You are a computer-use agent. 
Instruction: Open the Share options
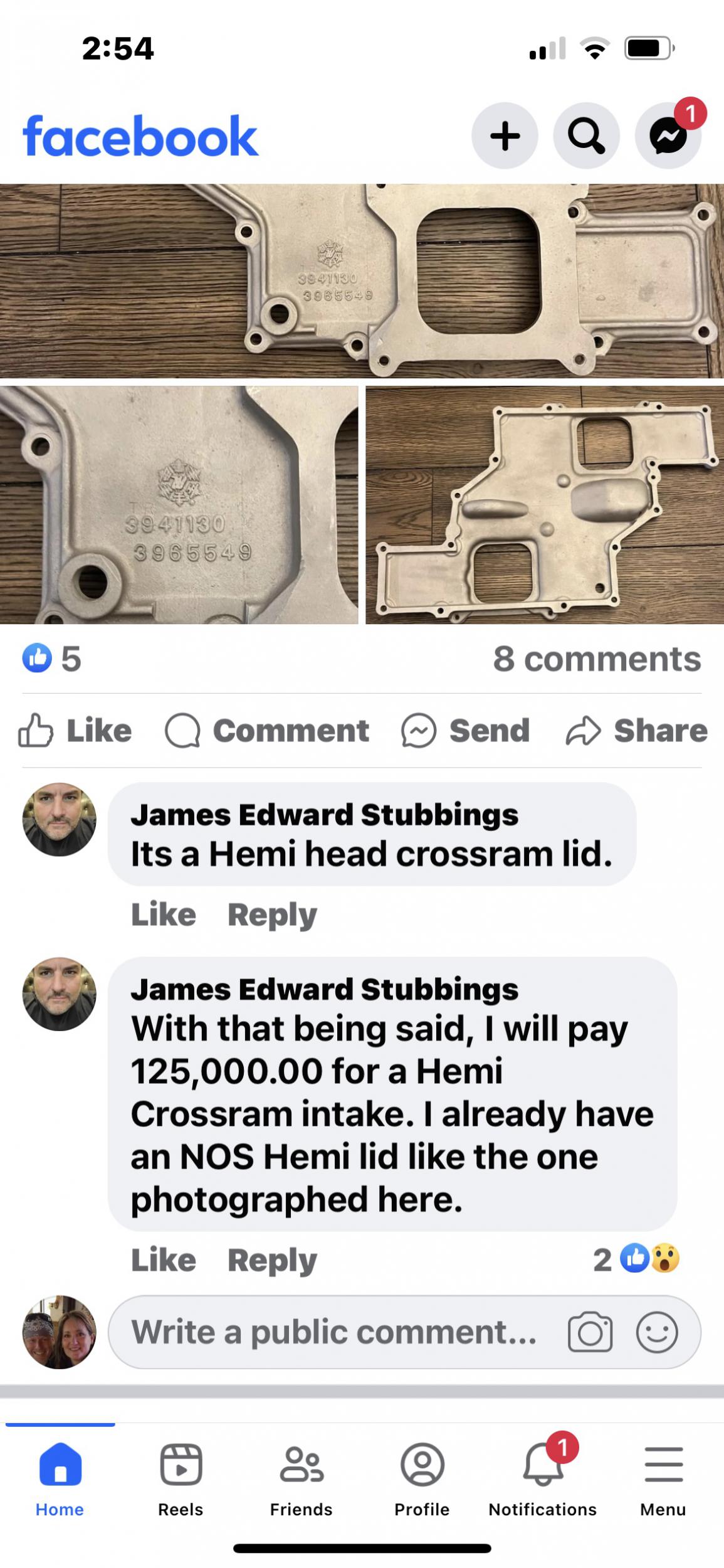636,731
